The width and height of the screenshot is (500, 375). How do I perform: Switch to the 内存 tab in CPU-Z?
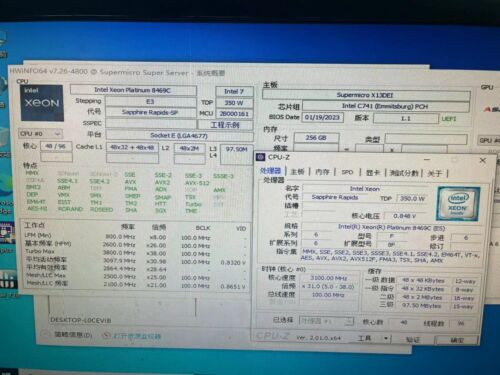pyautogui.click(x=322, y=172)
